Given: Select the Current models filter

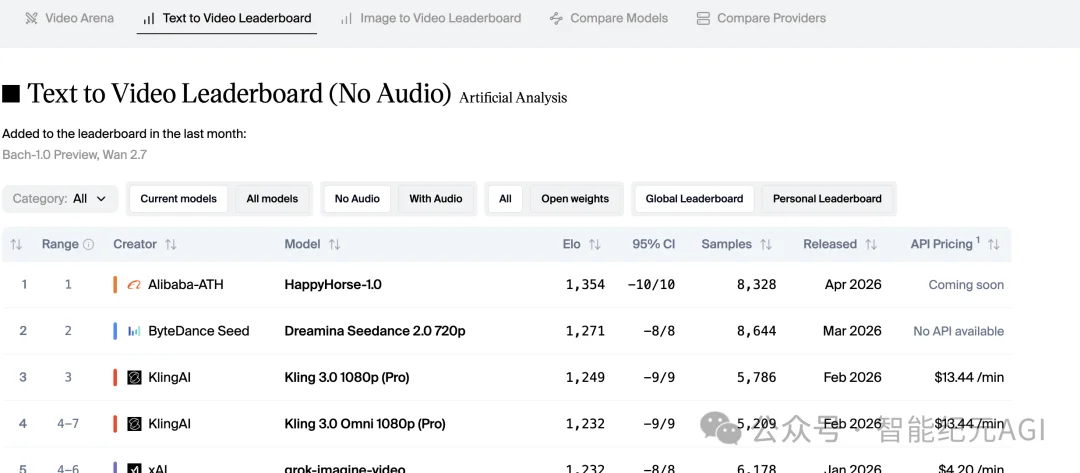Looking at the screenshot, I should [x=178, y=199].
